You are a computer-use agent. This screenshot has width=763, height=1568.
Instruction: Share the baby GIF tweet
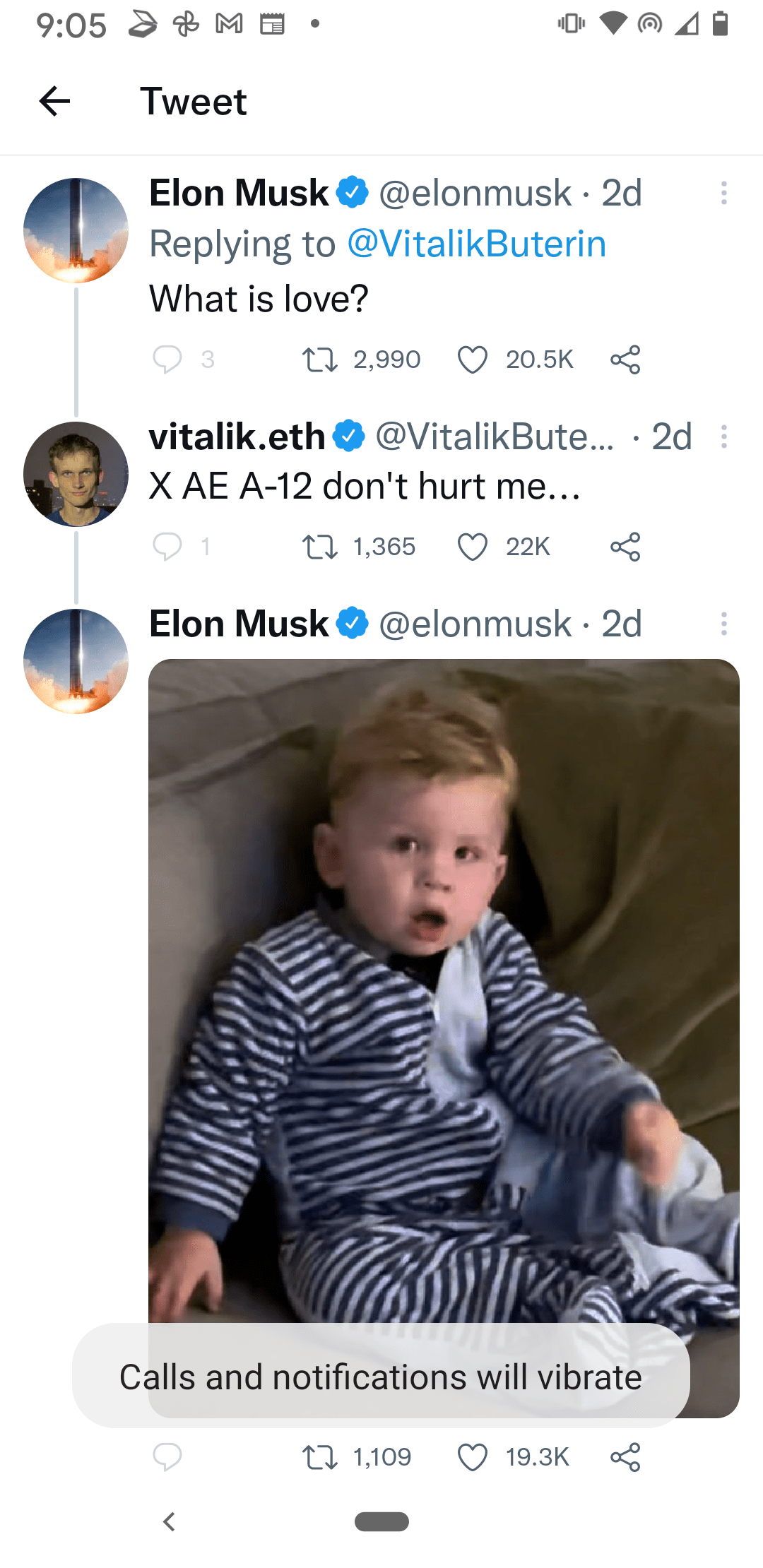[625, 1457]
